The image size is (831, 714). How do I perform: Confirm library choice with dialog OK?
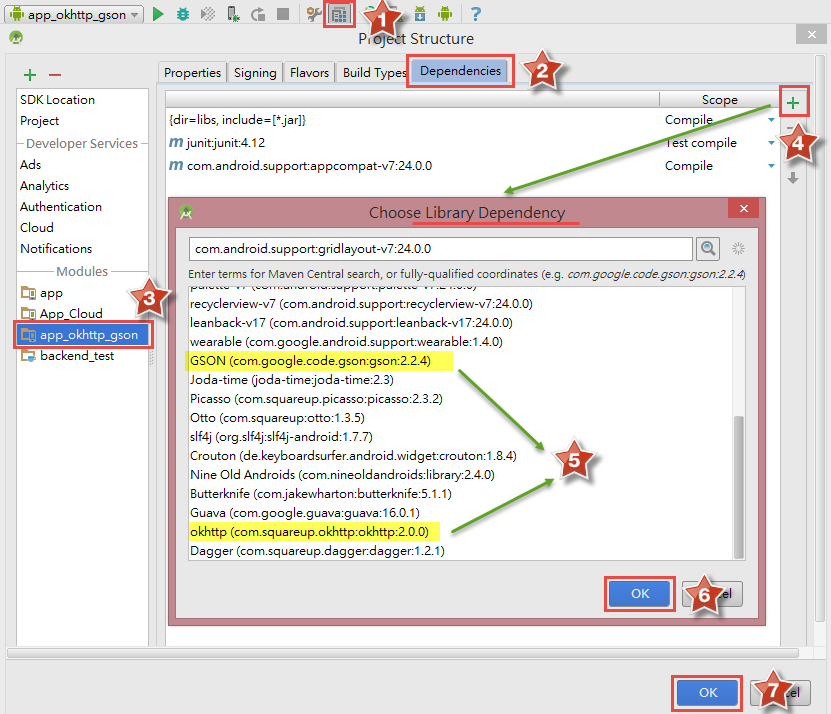(x=640, y=594)
